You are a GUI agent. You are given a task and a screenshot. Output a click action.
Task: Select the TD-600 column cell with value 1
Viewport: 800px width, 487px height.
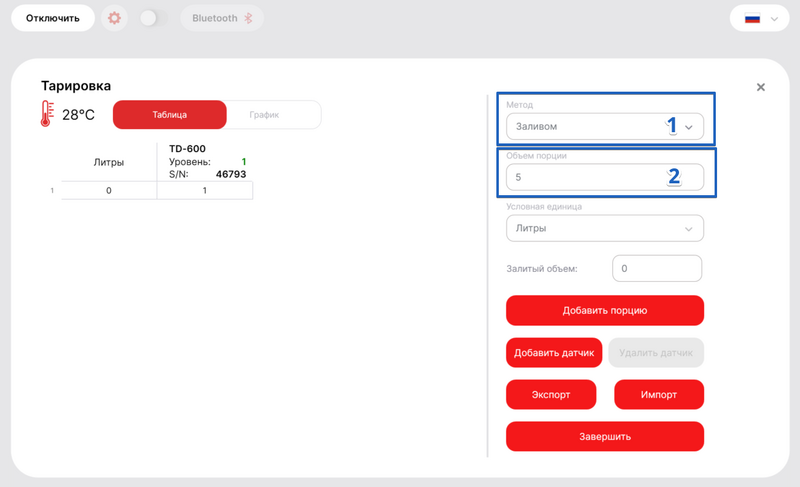click(x=205, y=190)
